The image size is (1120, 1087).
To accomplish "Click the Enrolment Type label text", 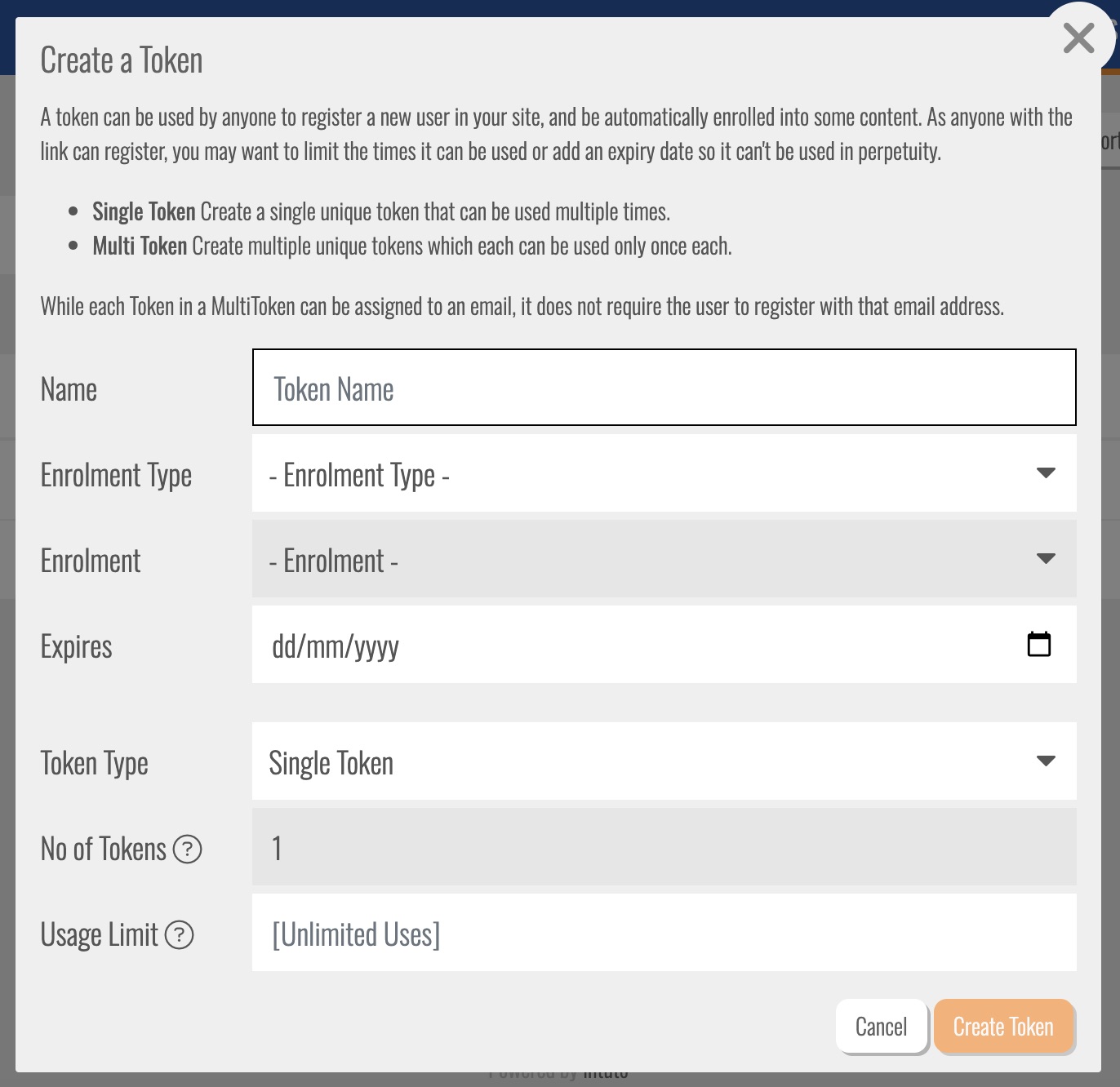I will point(116,475).
